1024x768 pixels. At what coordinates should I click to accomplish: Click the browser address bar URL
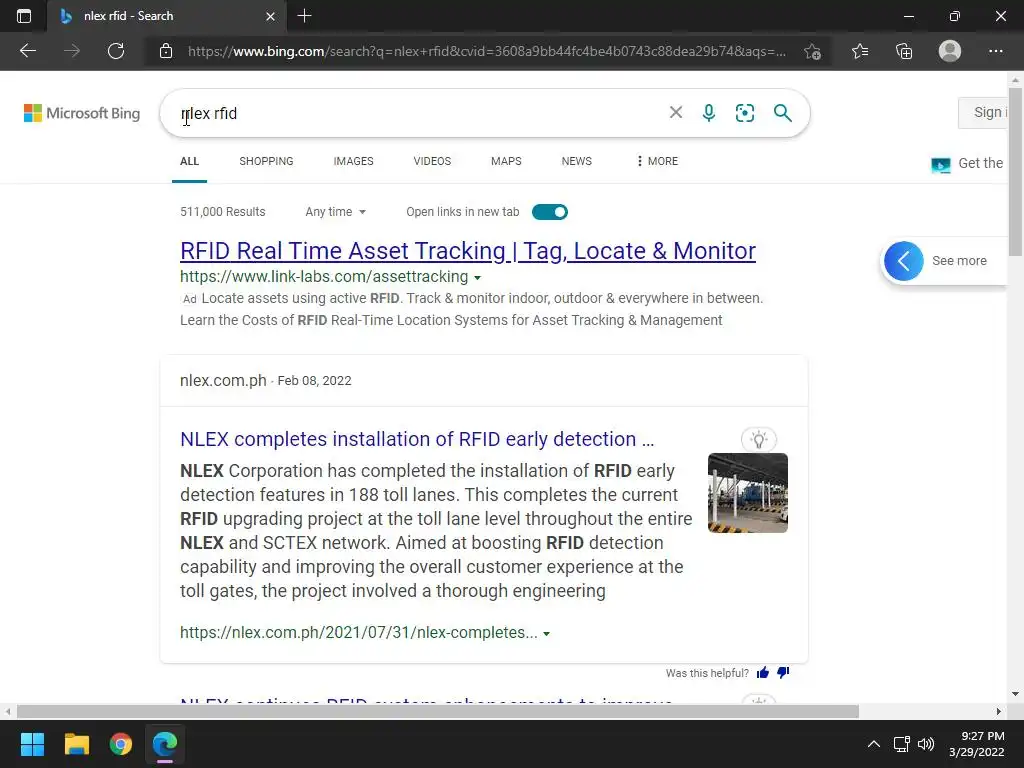487,51
